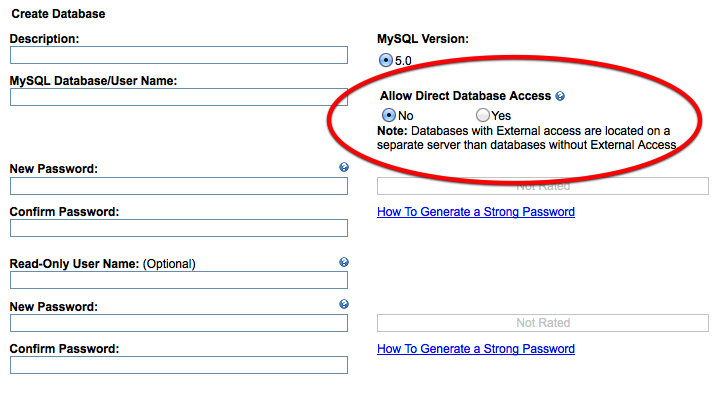Choose No for Allow Direct Database Access
The image size is (714, 394).
pyautogui.click(x=388, y=115)
